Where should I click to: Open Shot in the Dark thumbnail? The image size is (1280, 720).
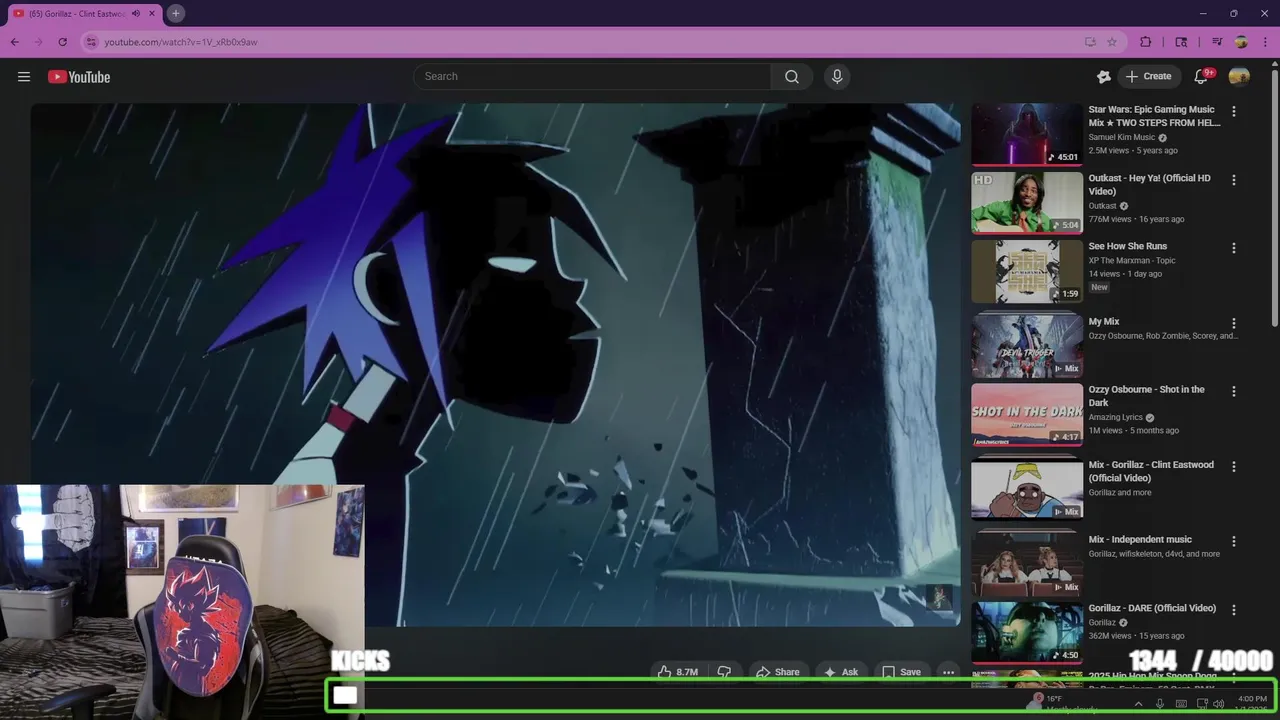tap(1027, 414)
